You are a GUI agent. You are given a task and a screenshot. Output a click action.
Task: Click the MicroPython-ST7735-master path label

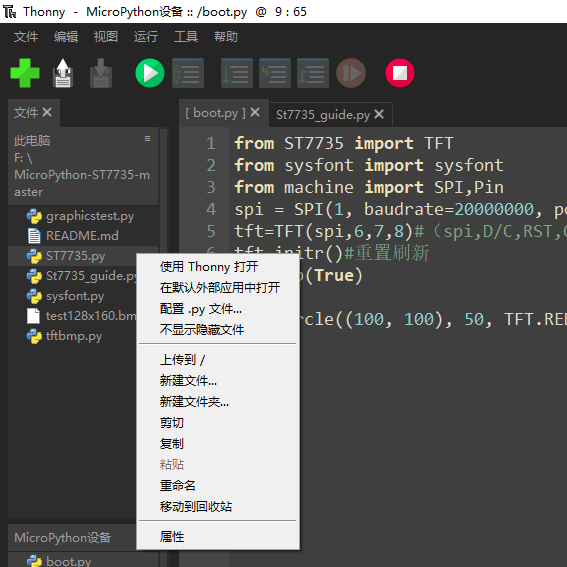point(82,183)
